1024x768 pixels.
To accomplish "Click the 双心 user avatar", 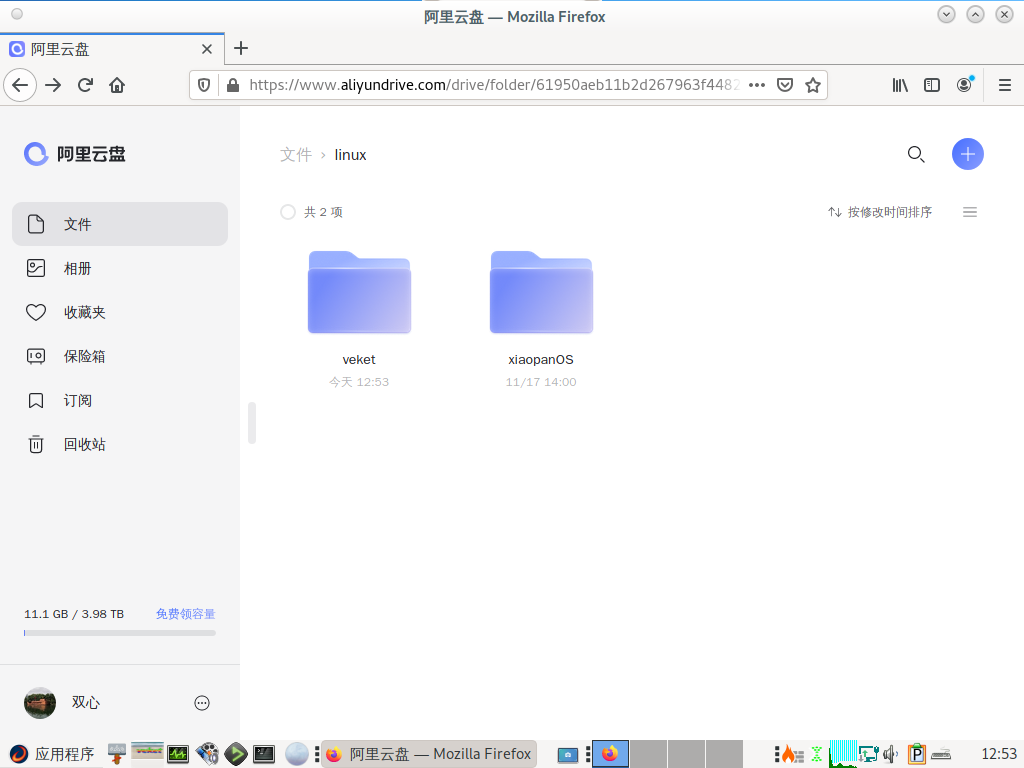I will click(x=40, y=703).
